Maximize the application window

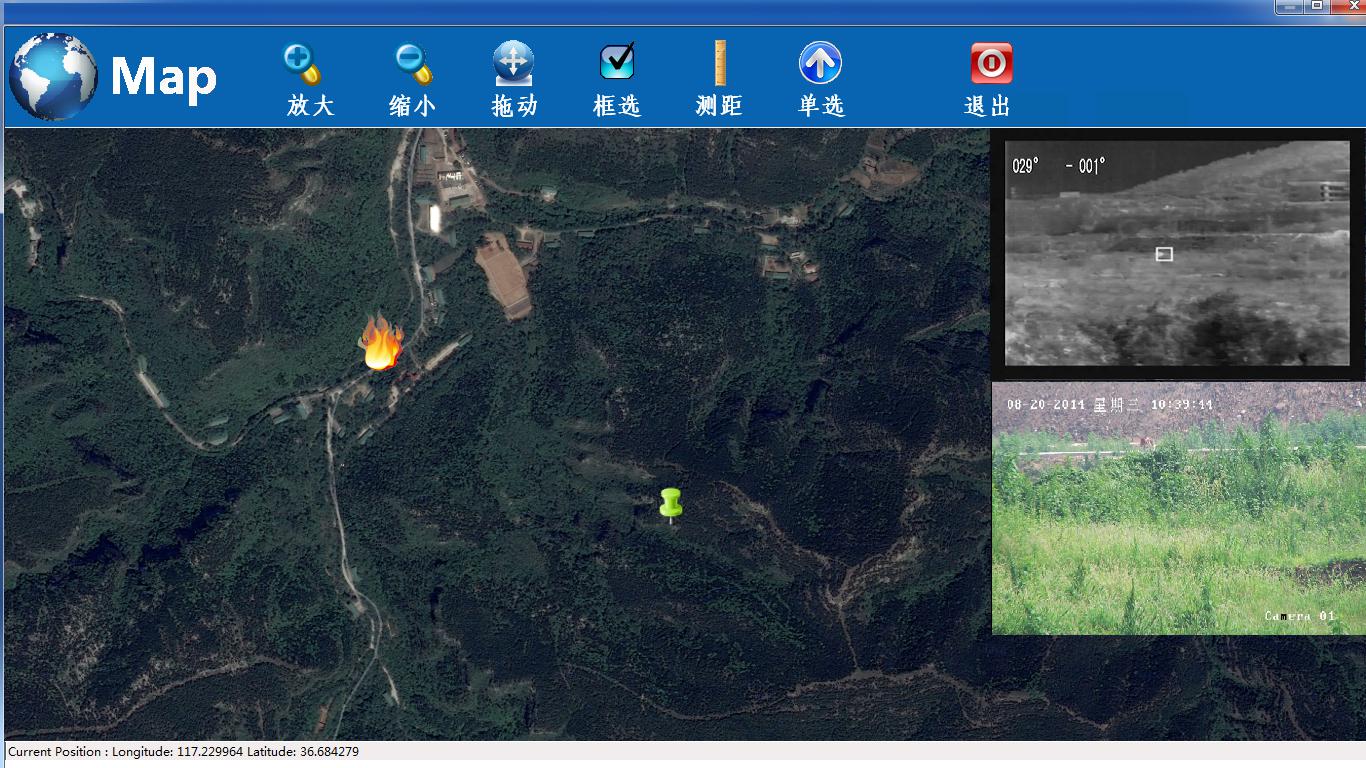[1317, 6]
